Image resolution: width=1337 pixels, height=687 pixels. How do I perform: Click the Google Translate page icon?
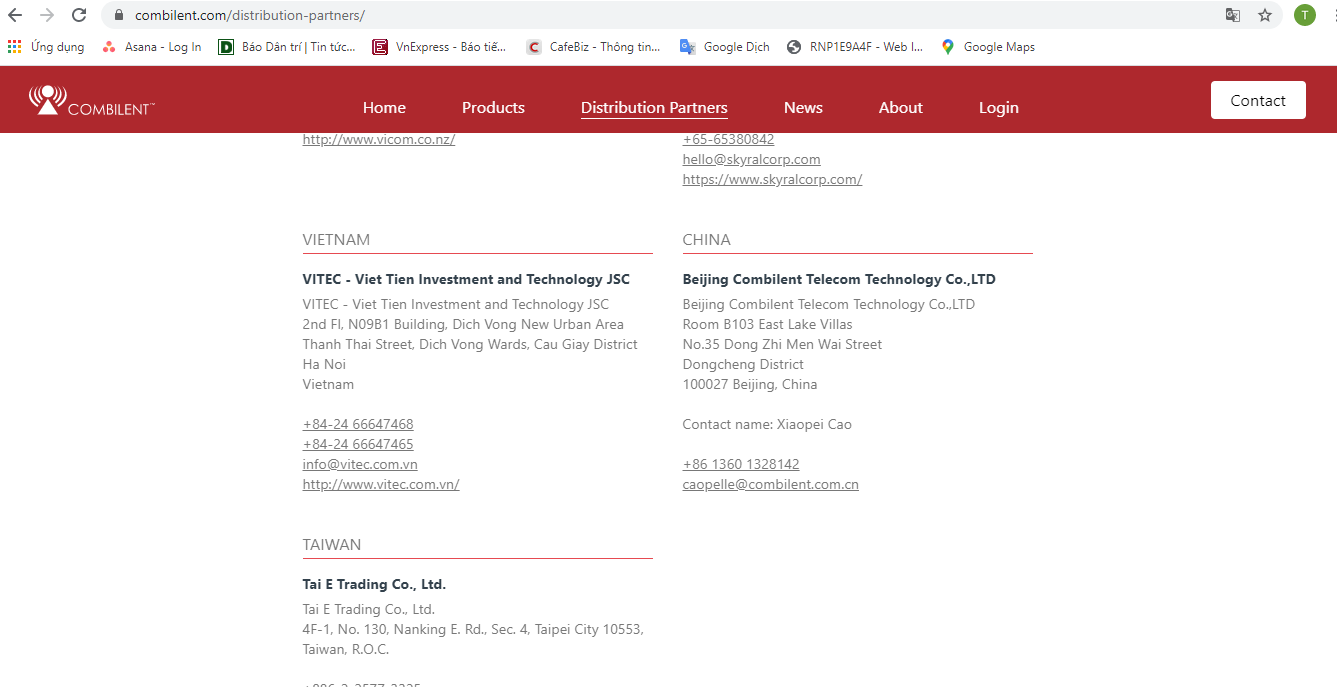[x=1233, y=15]
